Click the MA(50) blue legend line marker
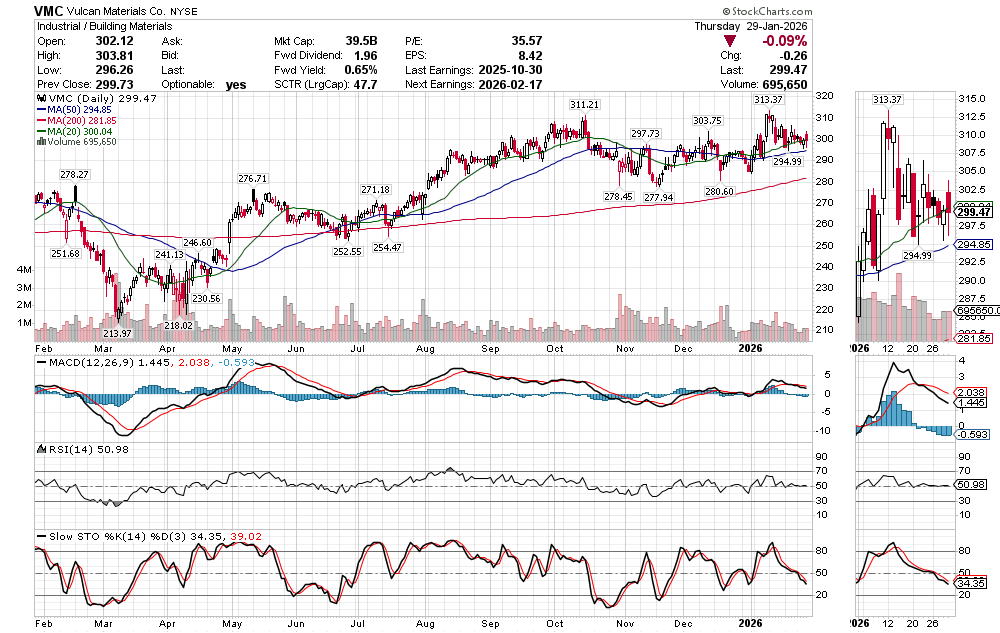 tap(39, 110)
